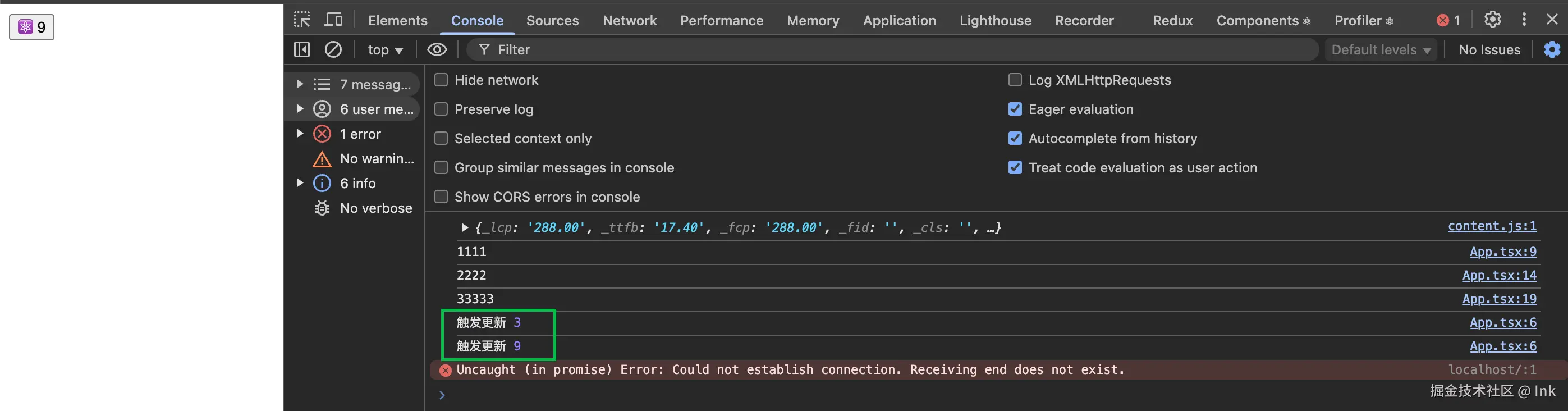Expand the logged _lcp object

(465, 228)
